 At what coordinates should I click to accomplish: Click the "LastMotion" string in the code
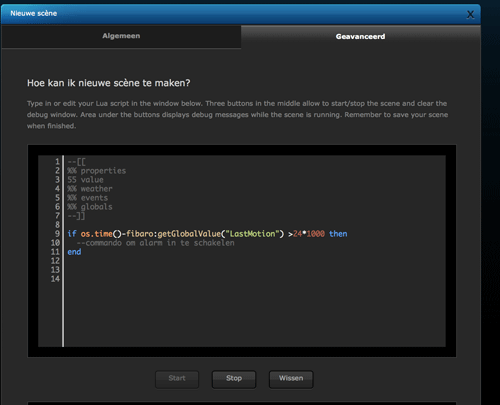[x=252, y=234]
